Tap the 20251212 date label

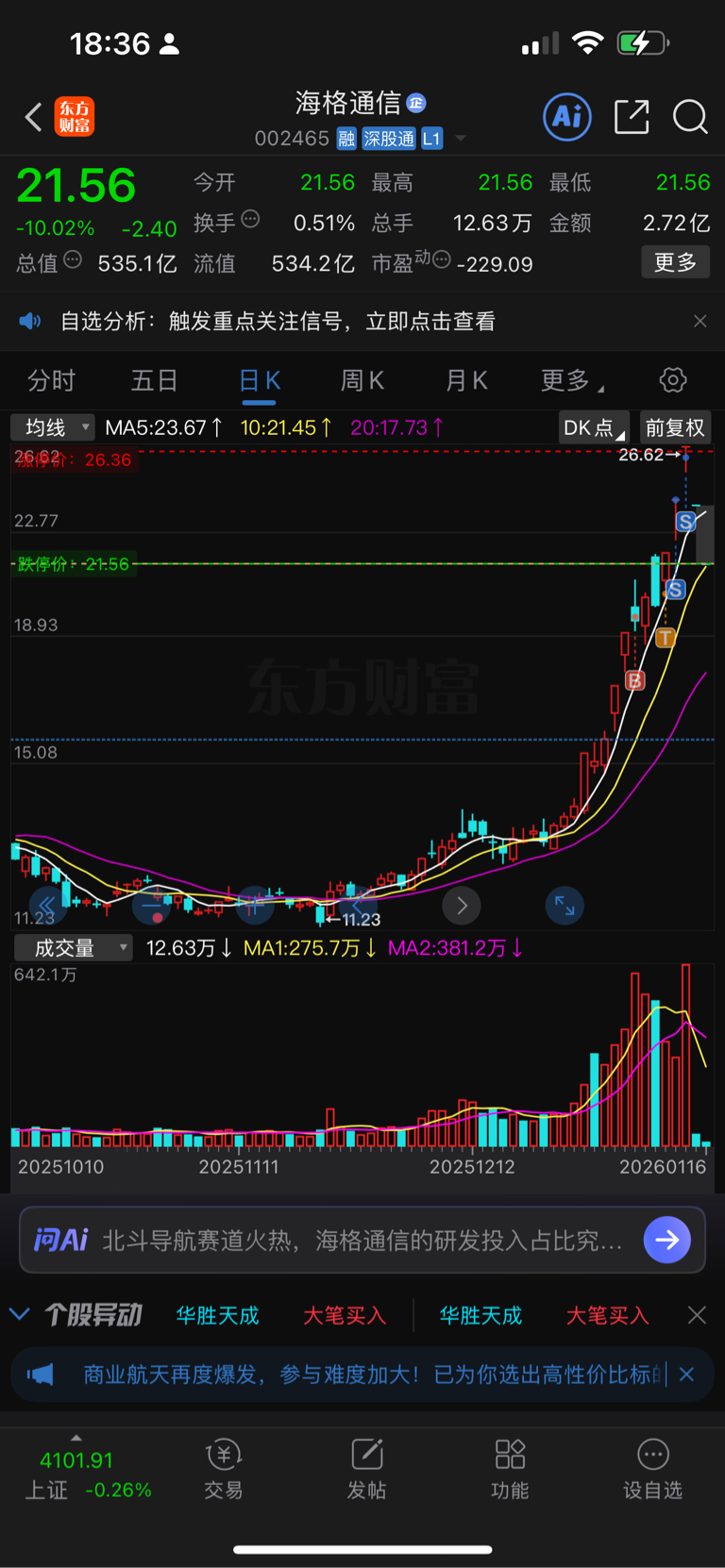point(472,1167)
